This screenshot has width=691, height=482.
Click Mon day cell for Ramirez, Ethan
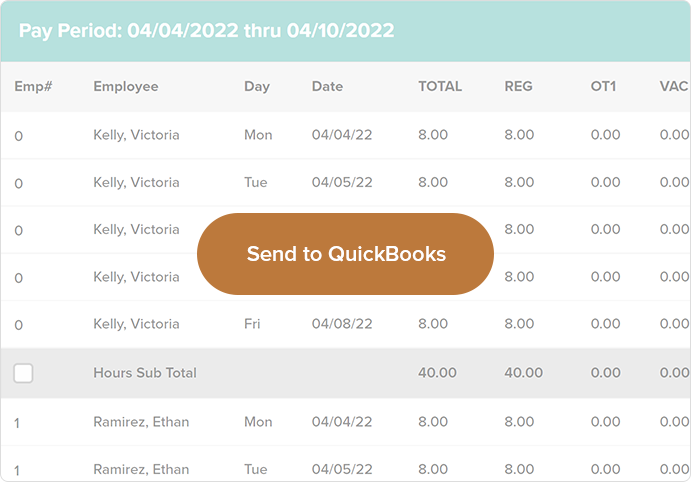click(258, 422)
